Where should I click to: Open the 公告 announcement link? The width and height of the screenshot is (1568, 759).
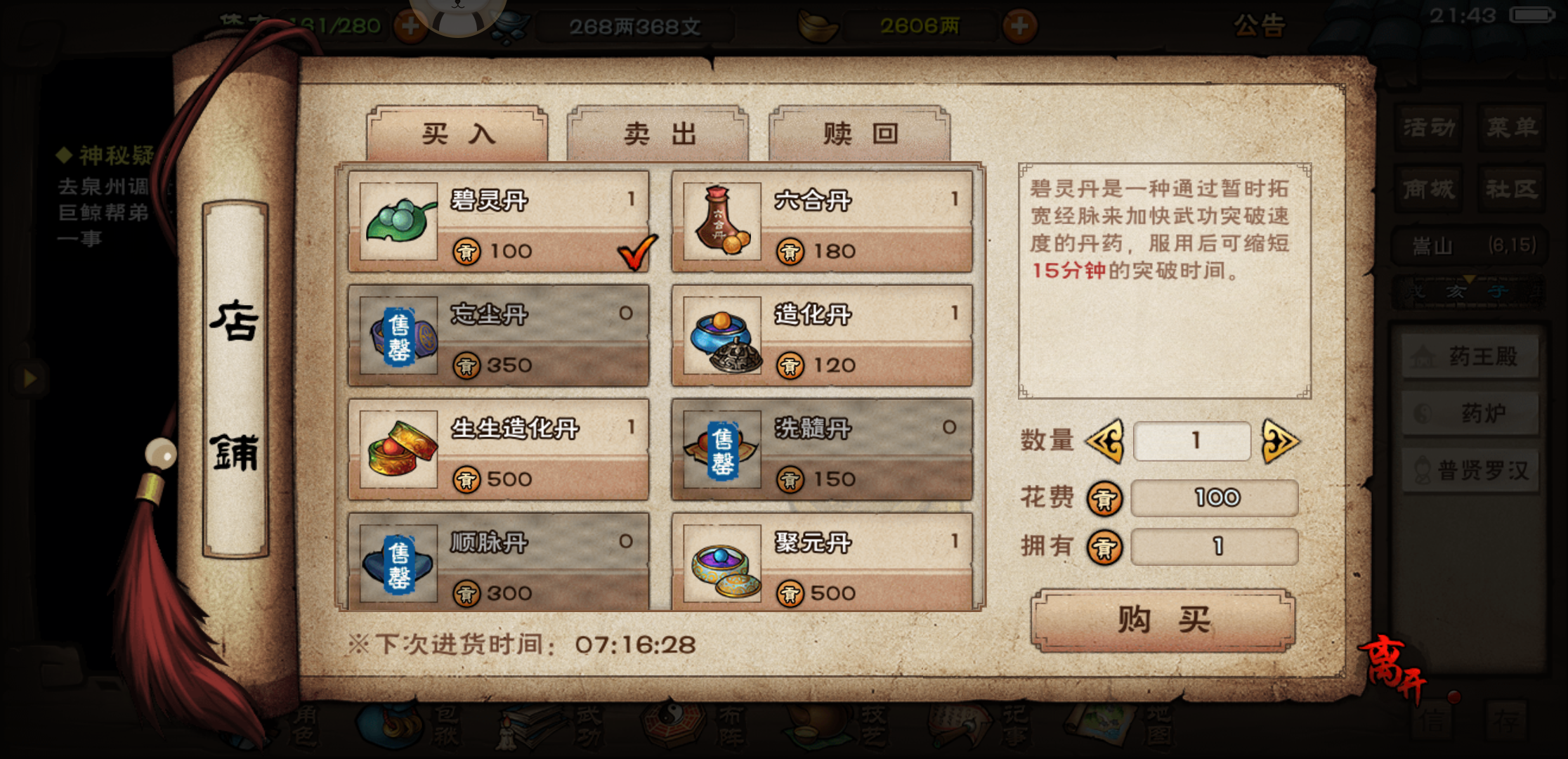[x=1260, y=26]
